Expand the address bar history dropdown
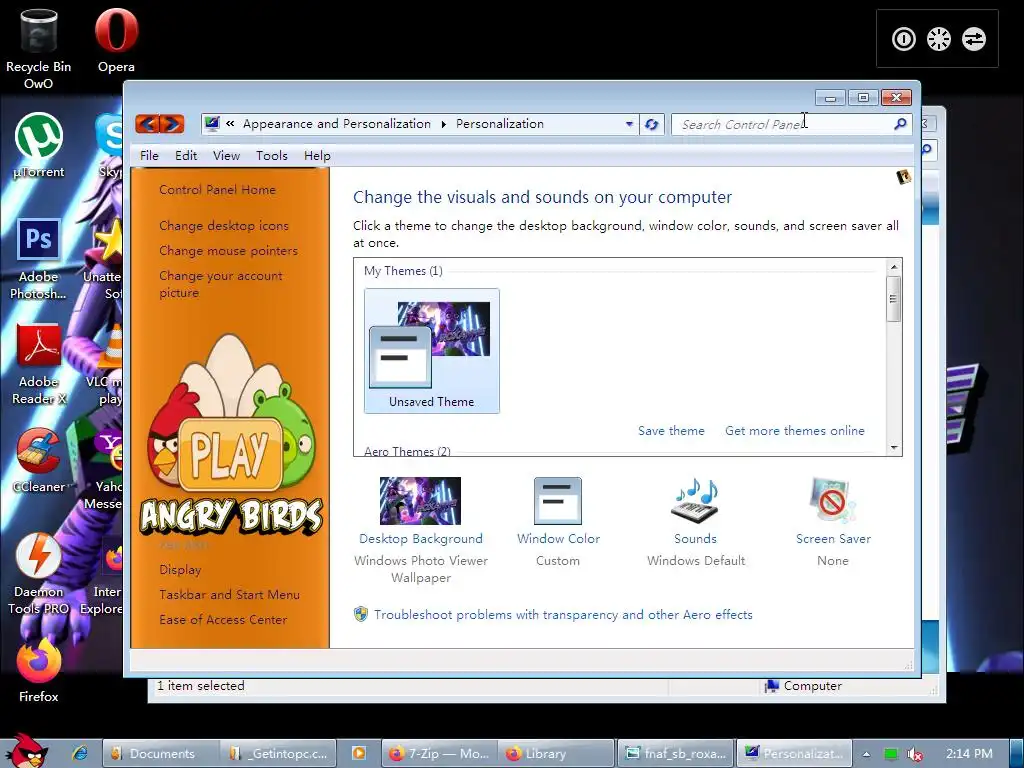This screenshot has height=768, width=1024. [629, 124]
